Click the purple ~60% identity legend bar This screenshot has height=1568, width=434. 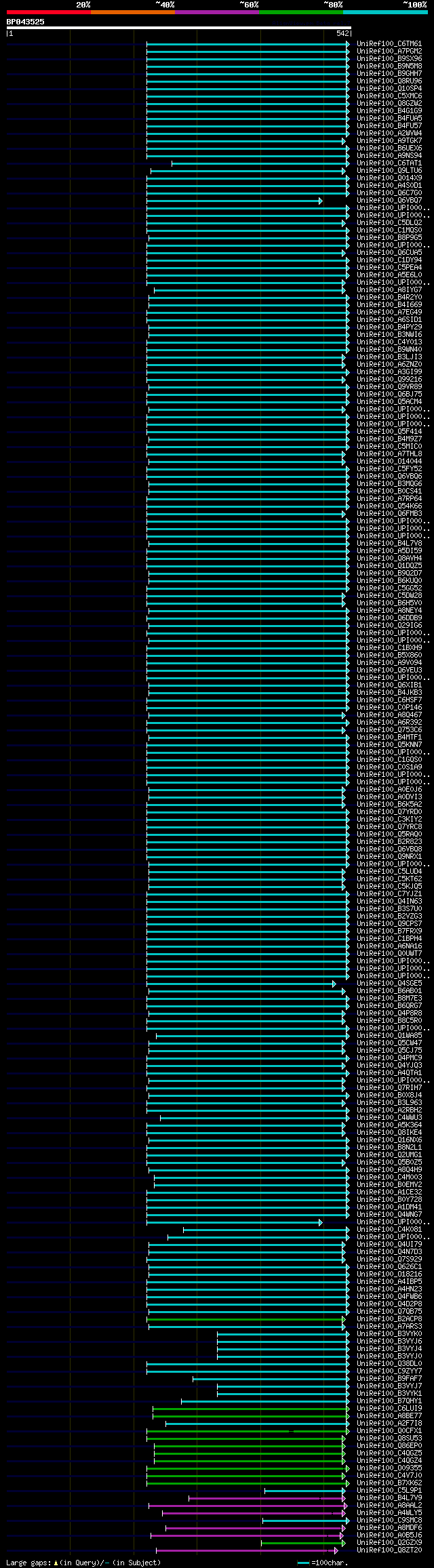click(217, 12)
